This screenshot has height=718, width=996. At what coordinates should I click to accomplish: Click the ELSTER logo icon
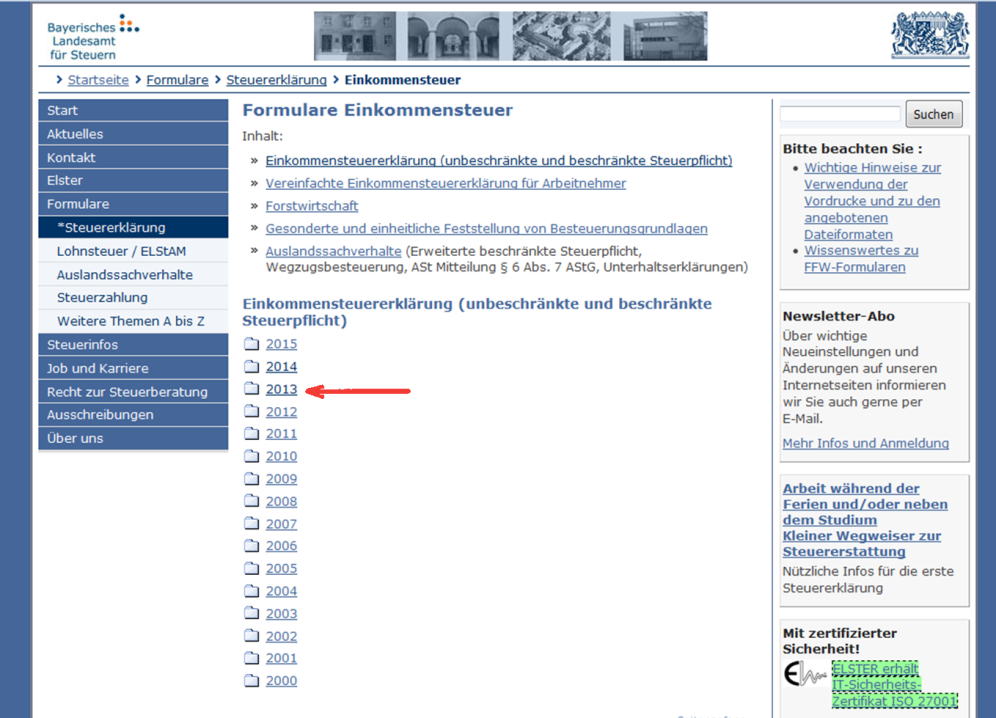point(805,674)
